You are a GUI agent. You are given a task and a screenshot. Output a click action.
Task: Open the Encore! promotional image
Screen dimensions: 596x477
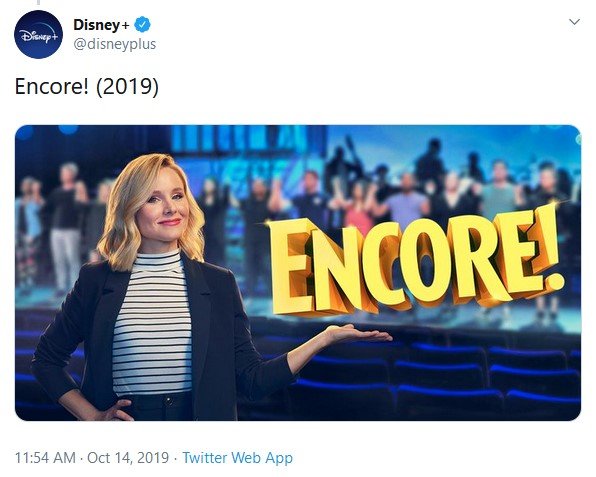[x=298, y=273]
